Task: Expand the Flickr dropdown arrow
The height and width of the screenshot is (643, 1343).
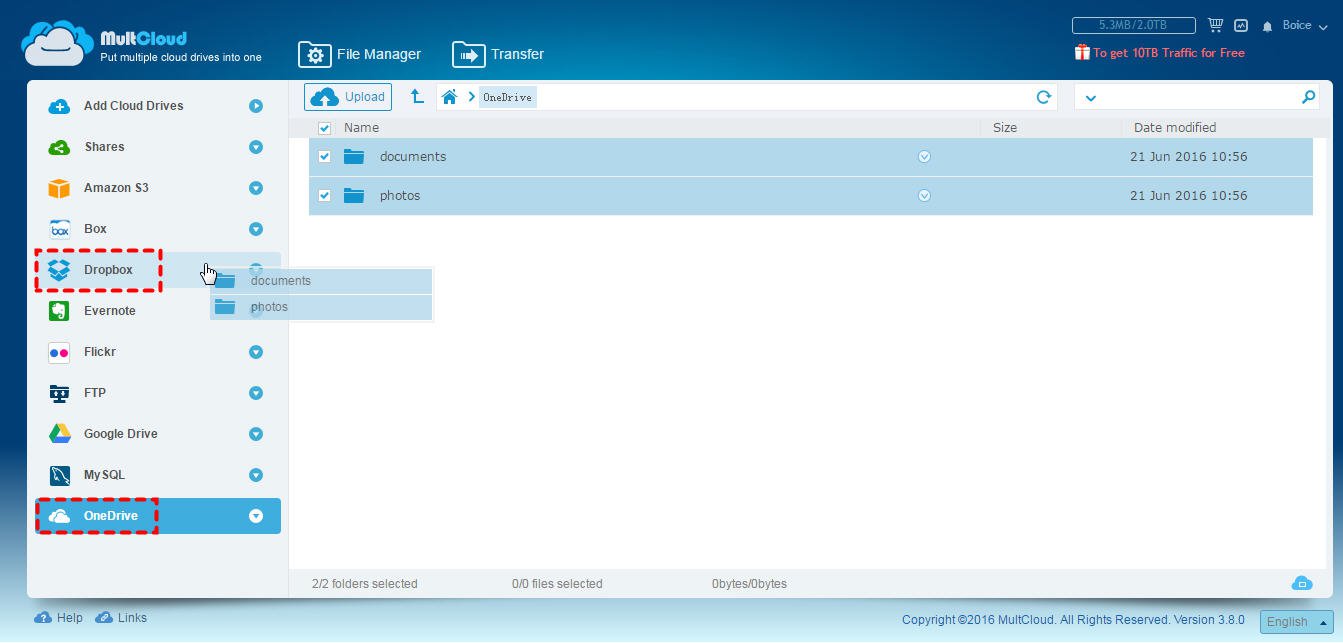Action: pos(256,352)
